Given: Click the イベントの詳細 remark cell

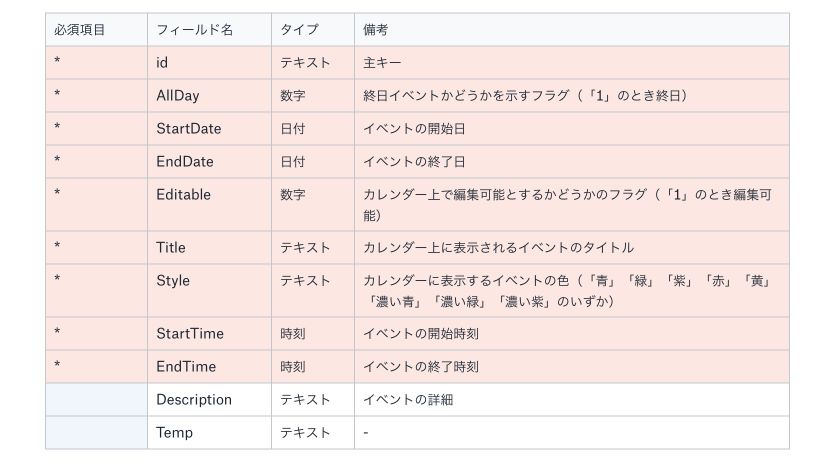Looking at the screenshot, I should point(572,400).
